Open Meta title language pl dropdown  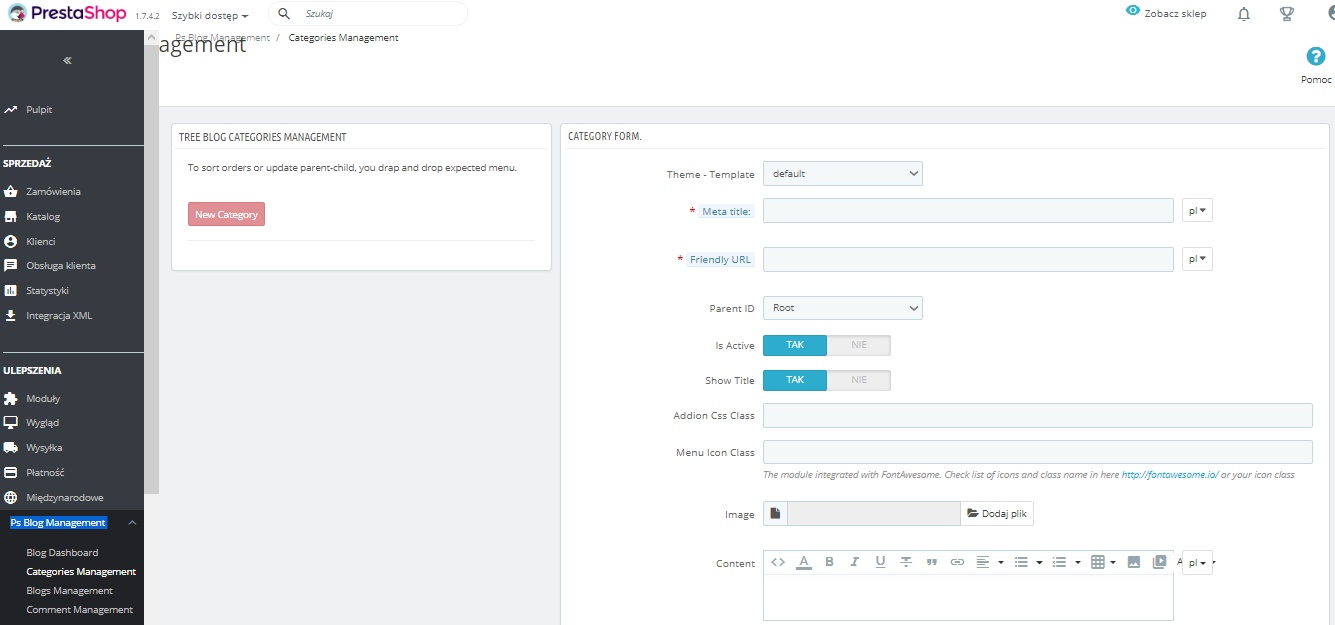click(x=1197, y=210)
